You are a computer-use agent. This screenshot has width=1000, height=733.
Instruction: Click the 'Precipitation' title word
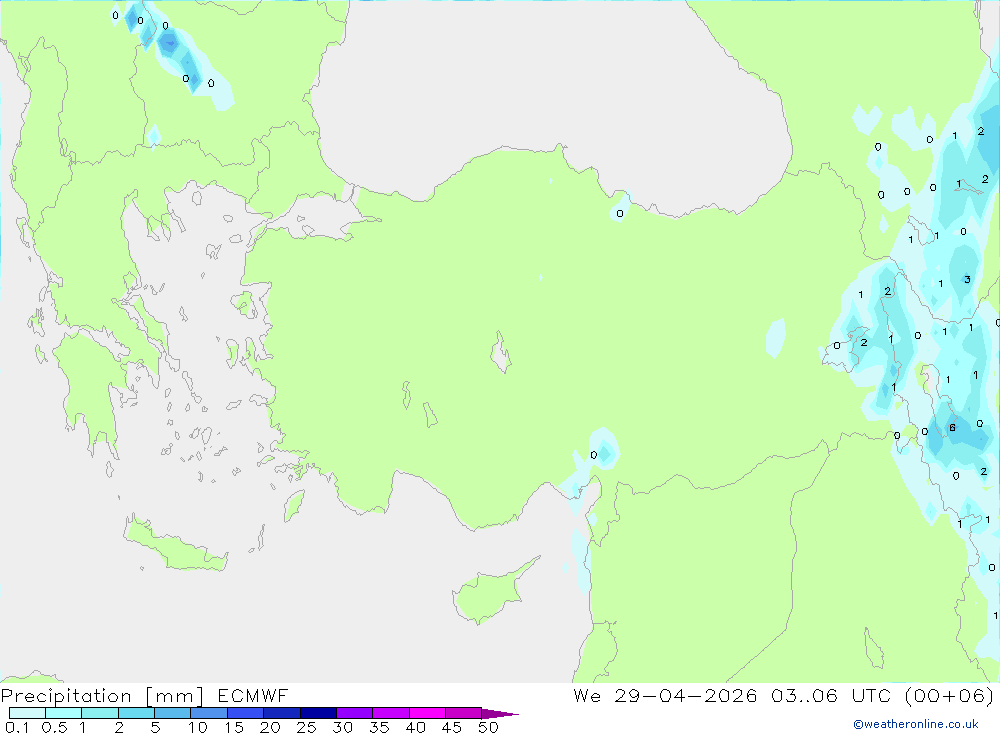click(66, 696)
